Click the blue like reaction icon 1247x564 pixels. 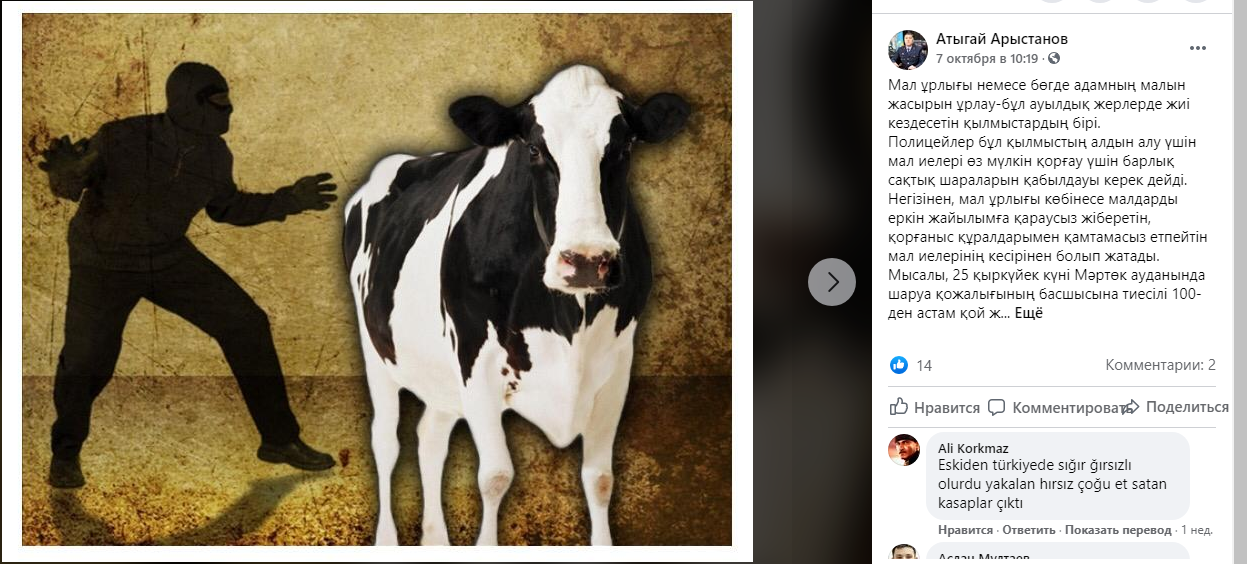point(899,365)
